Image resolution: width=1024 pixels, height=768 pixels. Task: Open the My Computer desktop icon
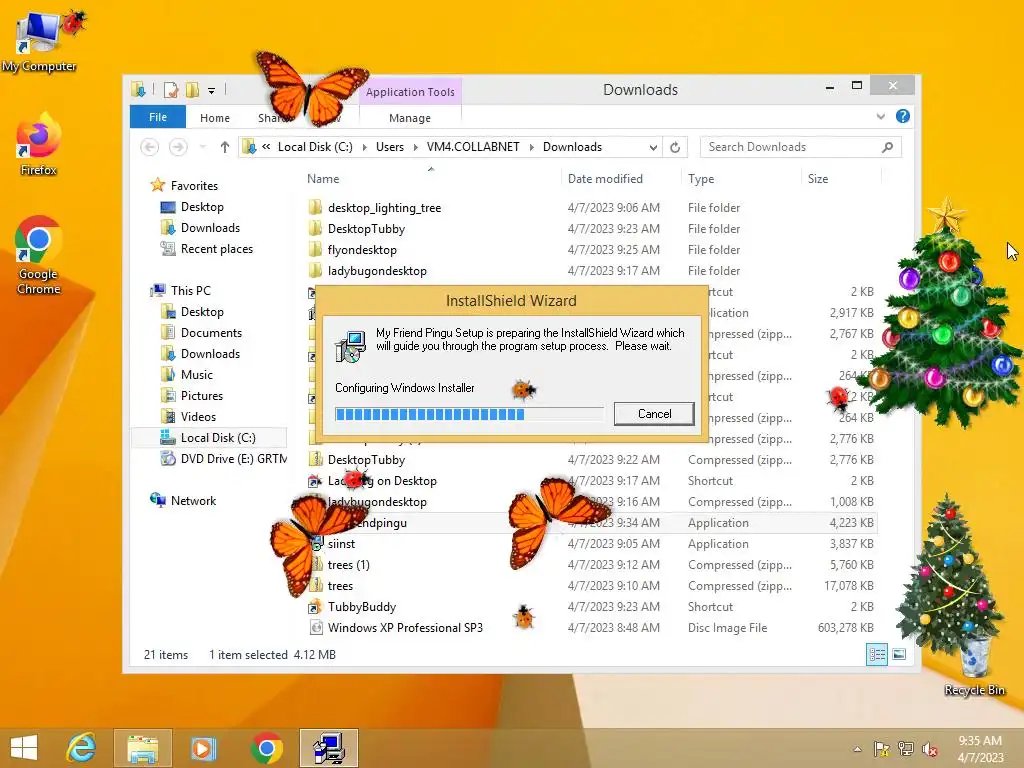pyautogui.click(x=39, y=40)
